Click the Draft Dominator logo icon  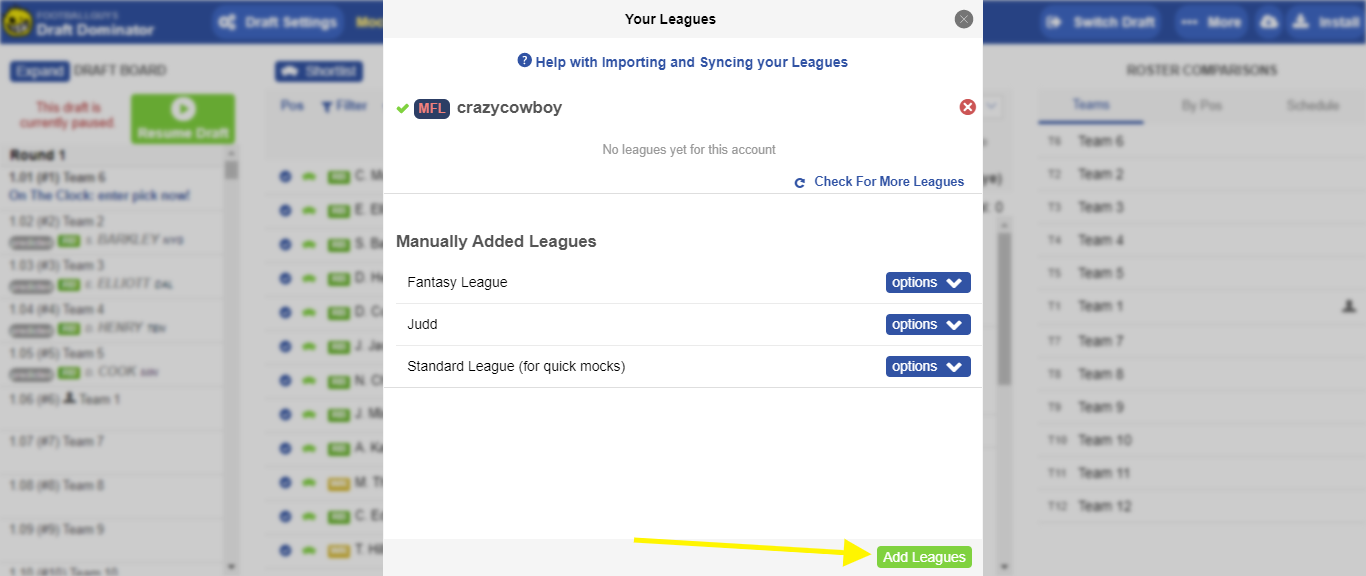pos(17,22)
